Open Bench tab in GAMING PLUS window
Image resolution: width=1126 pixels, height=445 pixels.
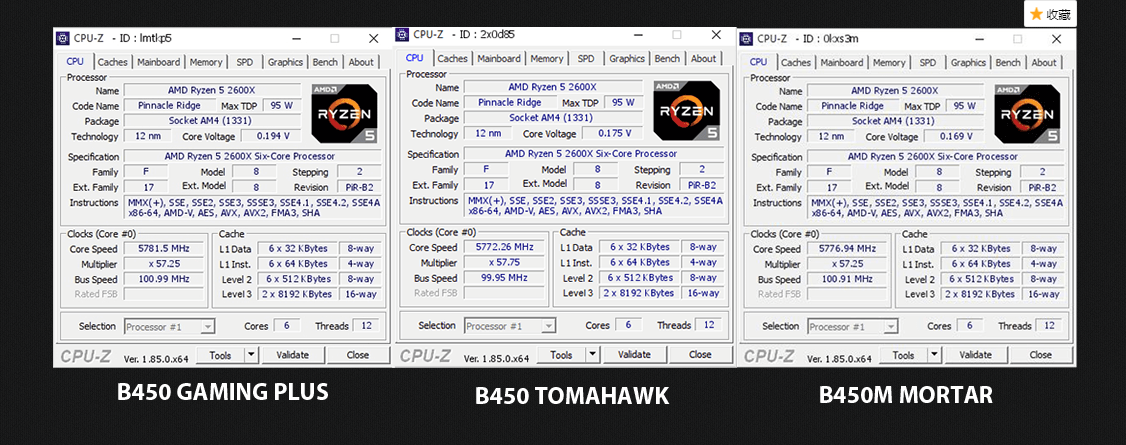click(x=325, y=62)
